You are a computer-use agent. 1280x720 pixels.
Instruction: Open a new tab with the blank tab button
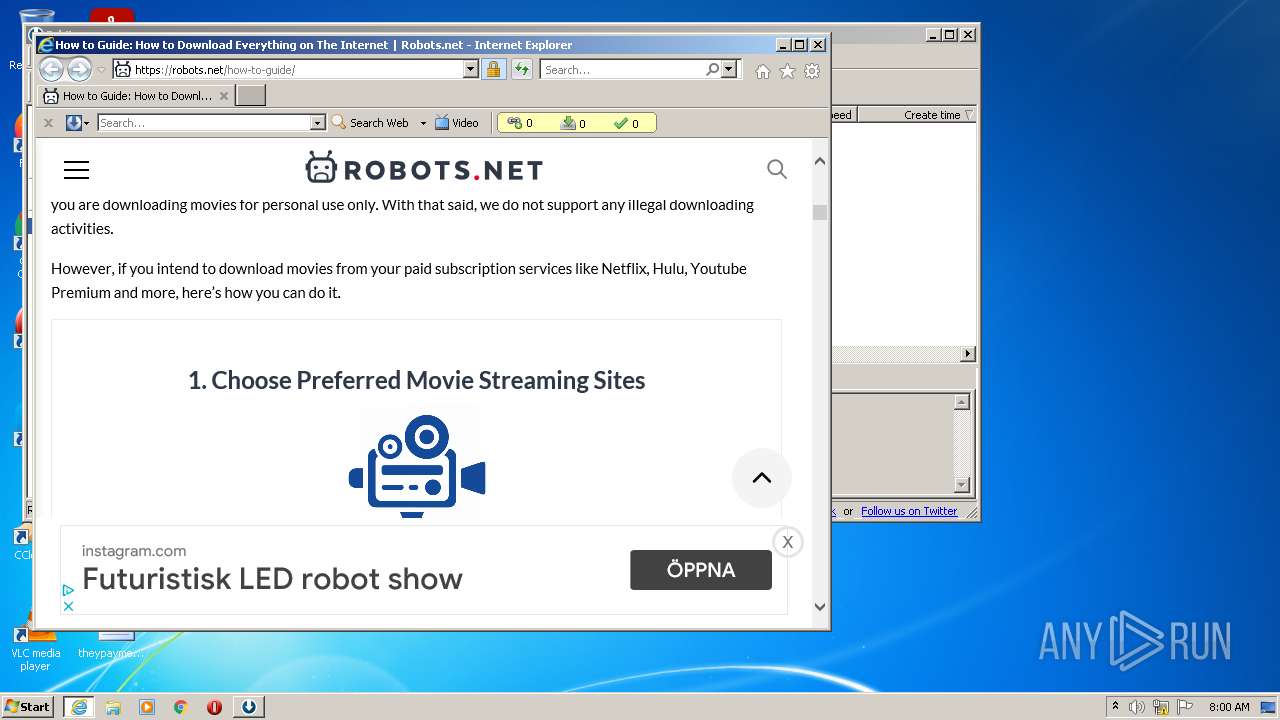250,96
